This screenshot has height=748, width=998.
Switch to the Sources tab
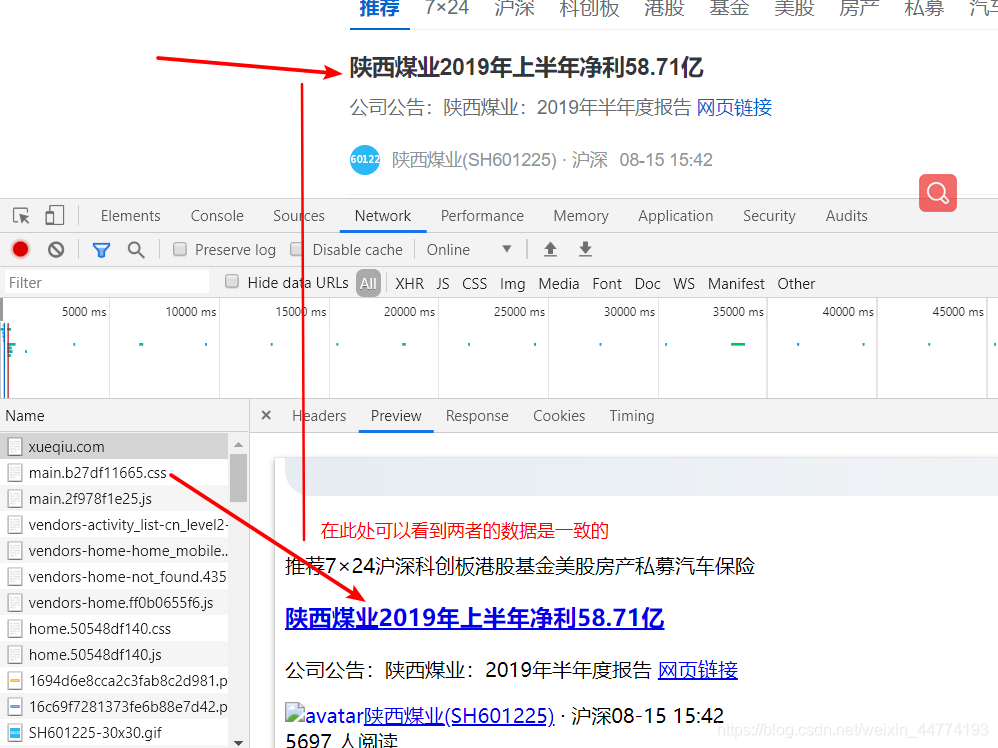299,216
